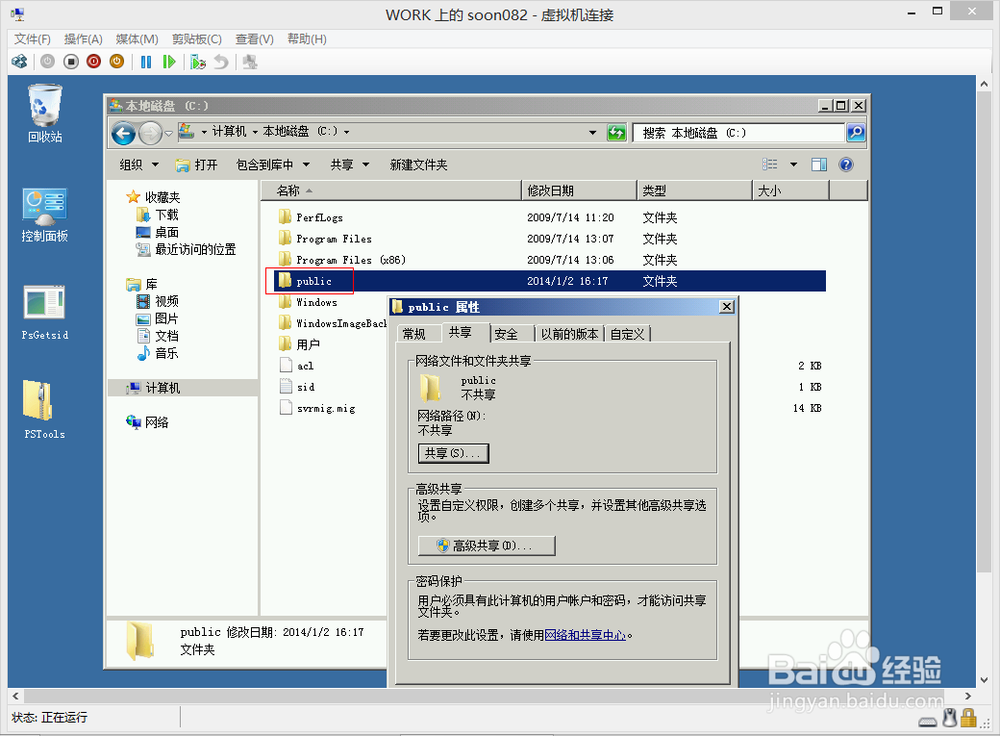Switch to the 自定义 tab
The height and width of the screenshot is (736, 1000).
coord(627,334)
